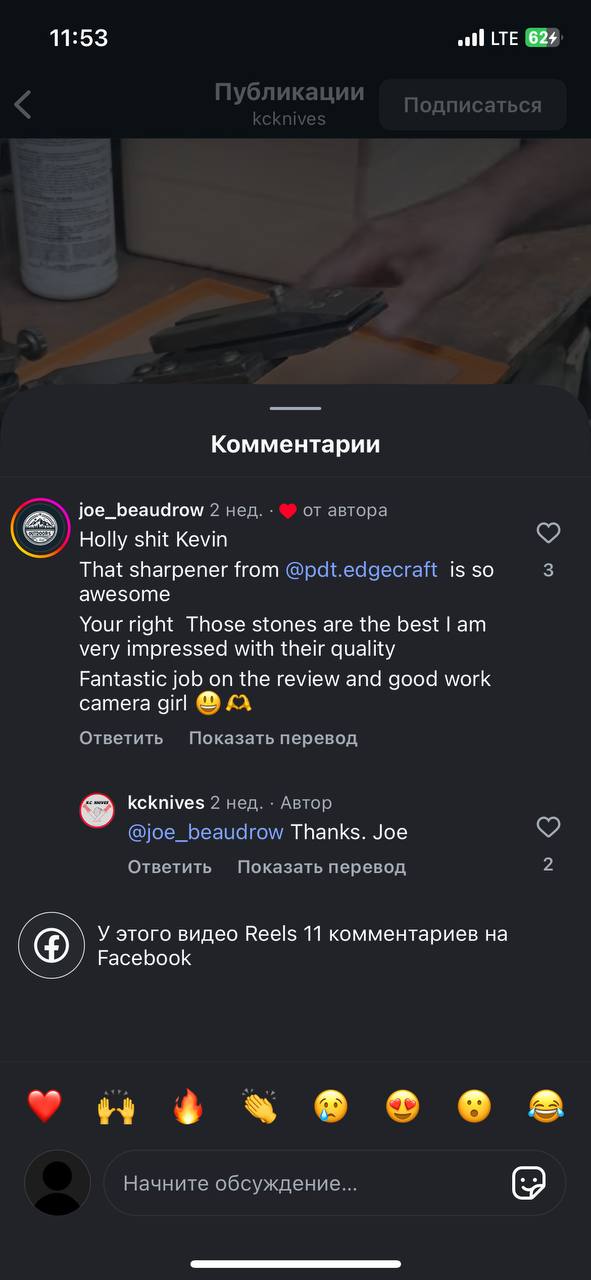Image resolution: width=591 pixels, height=1280 pixels.
Task: Expand translation of joe_beaudrow's comment
Action: (273, 738)
